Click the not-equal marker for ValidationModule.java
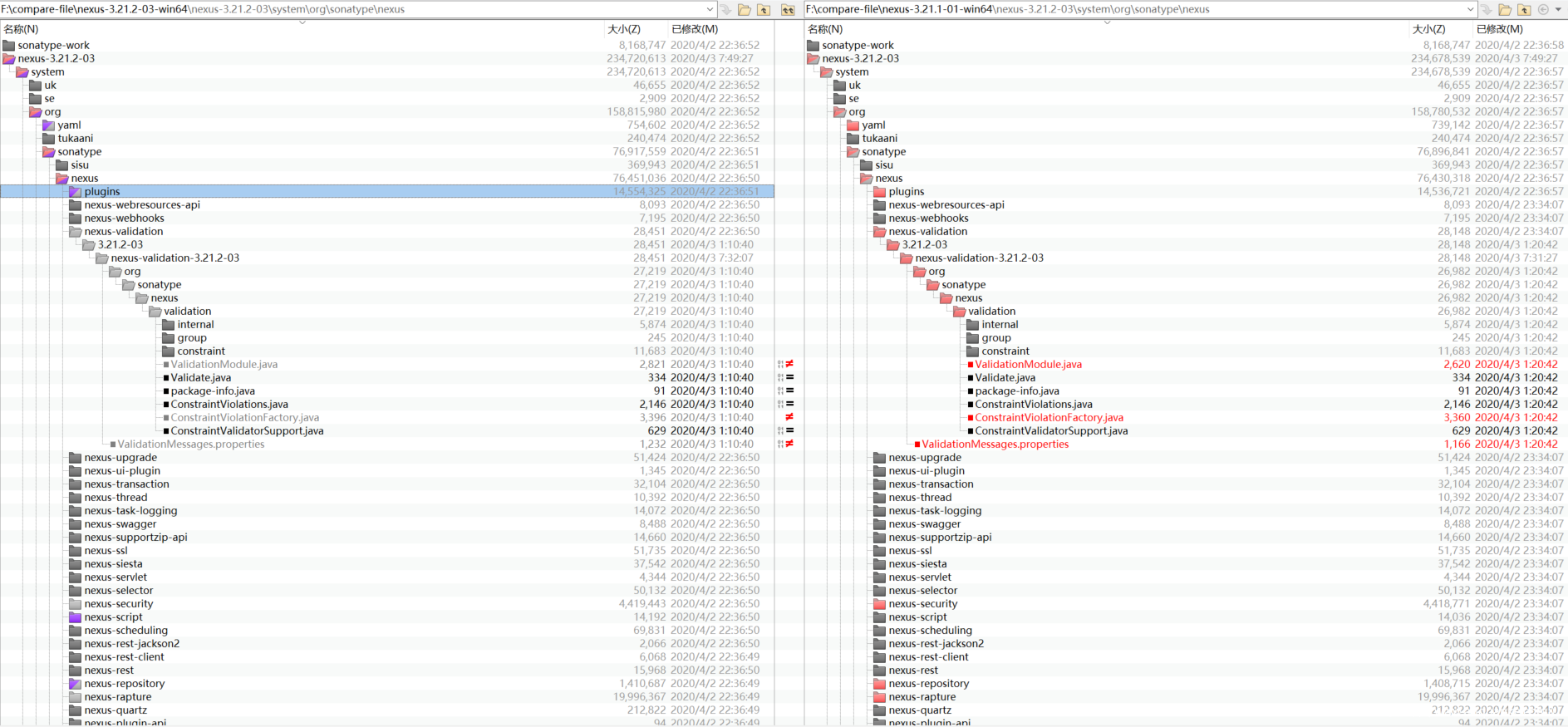Screen dimensions: 1568x727 789,364
